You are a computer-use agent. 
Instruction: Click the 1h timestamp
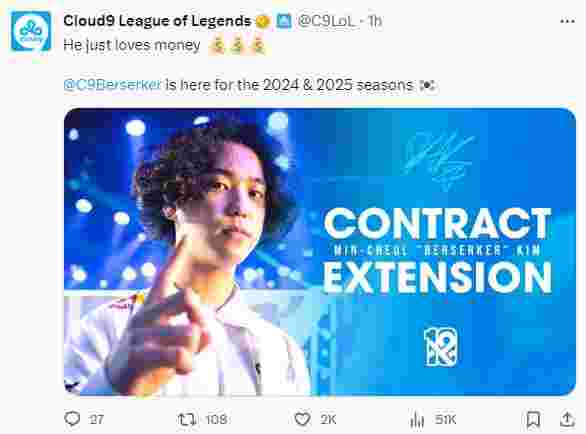[375, 21]
